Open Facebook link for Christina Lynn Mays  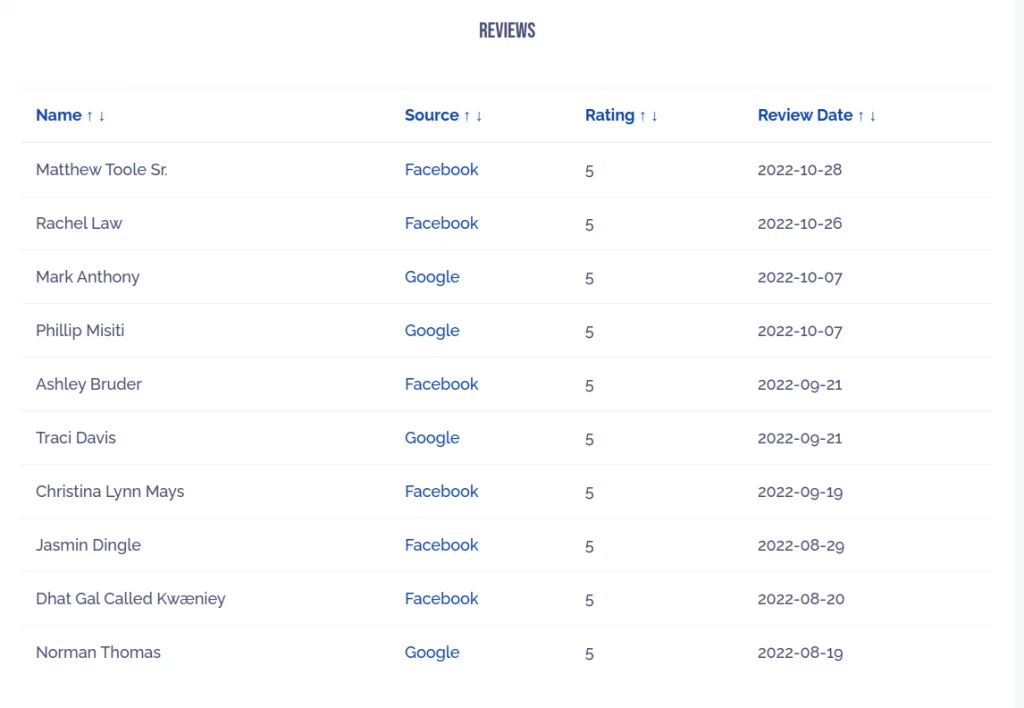click(x=441, y=491)
